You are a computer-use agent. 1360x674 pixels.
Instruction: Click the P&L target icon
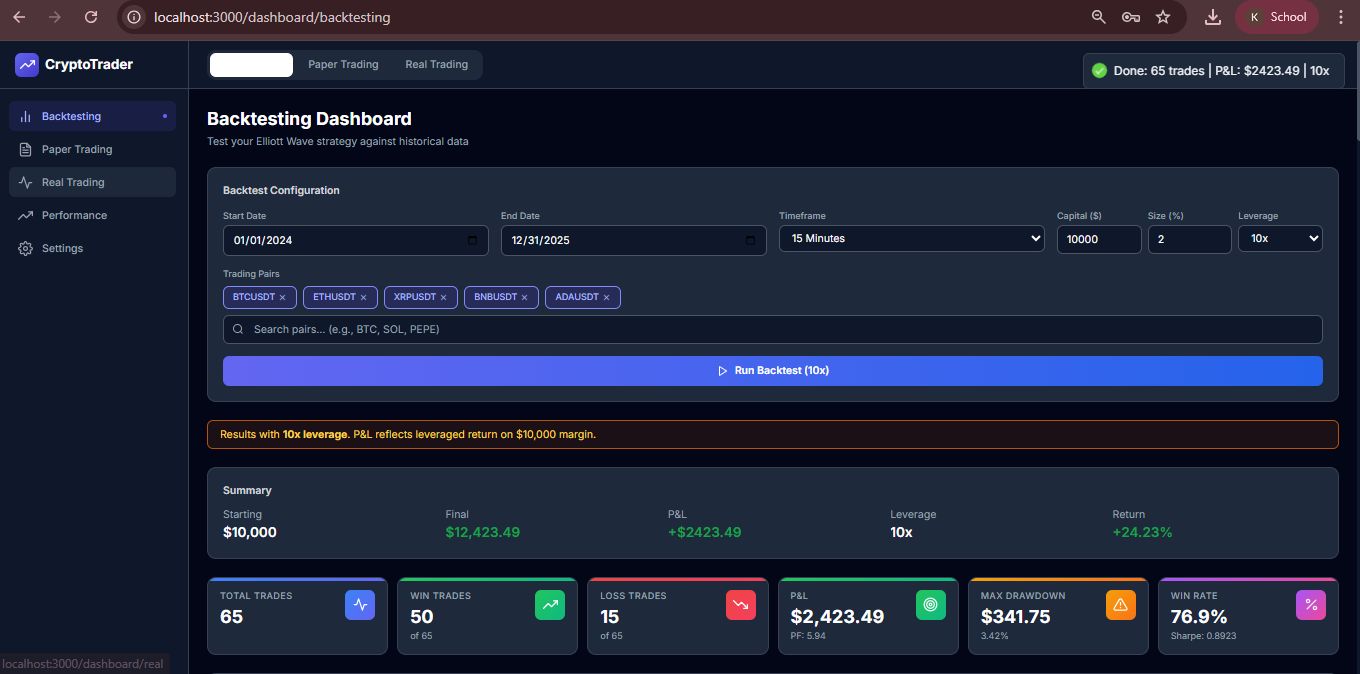point(930,605)
